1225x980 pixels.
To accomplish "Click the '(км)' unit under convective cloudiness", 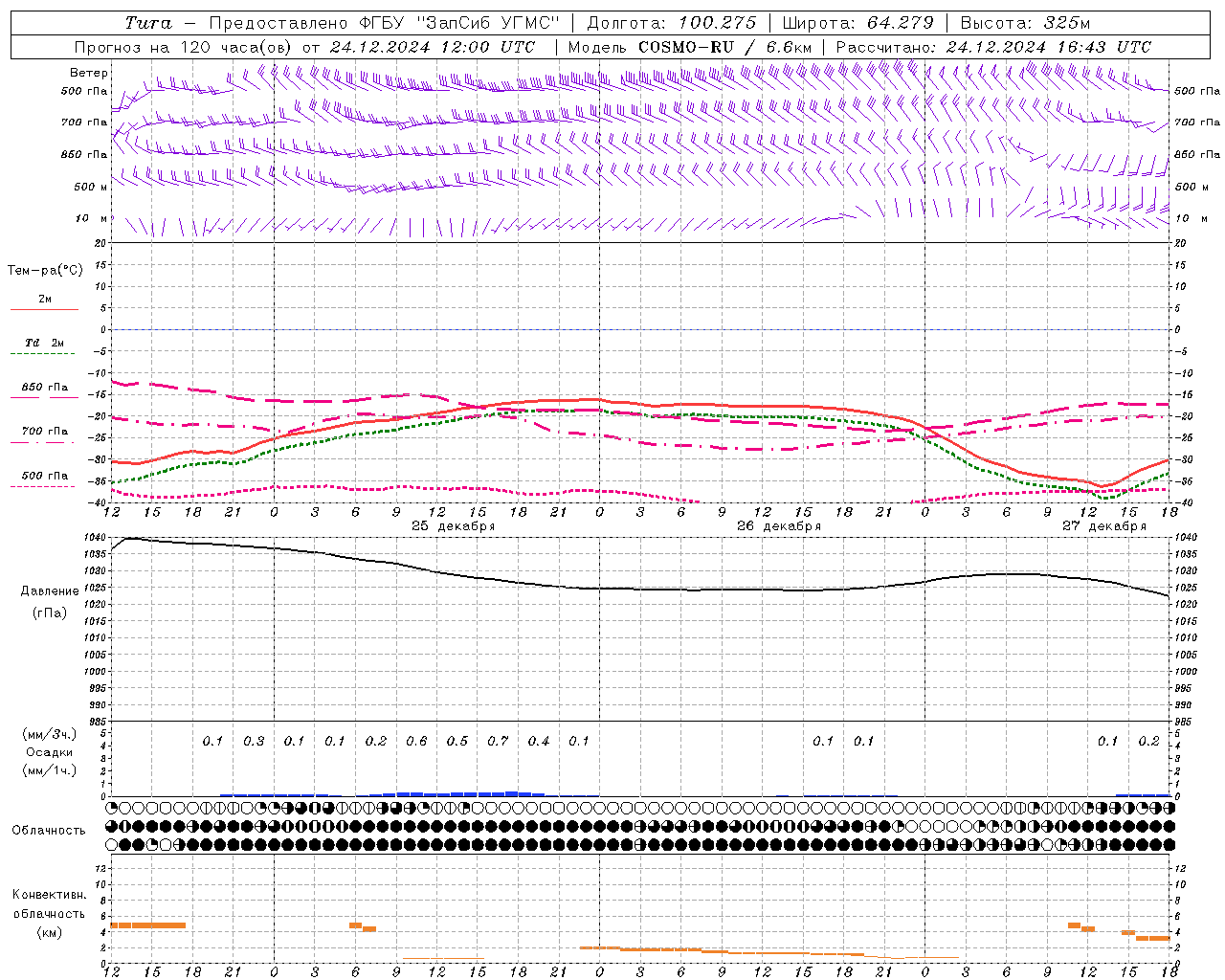I will point(50,932).
